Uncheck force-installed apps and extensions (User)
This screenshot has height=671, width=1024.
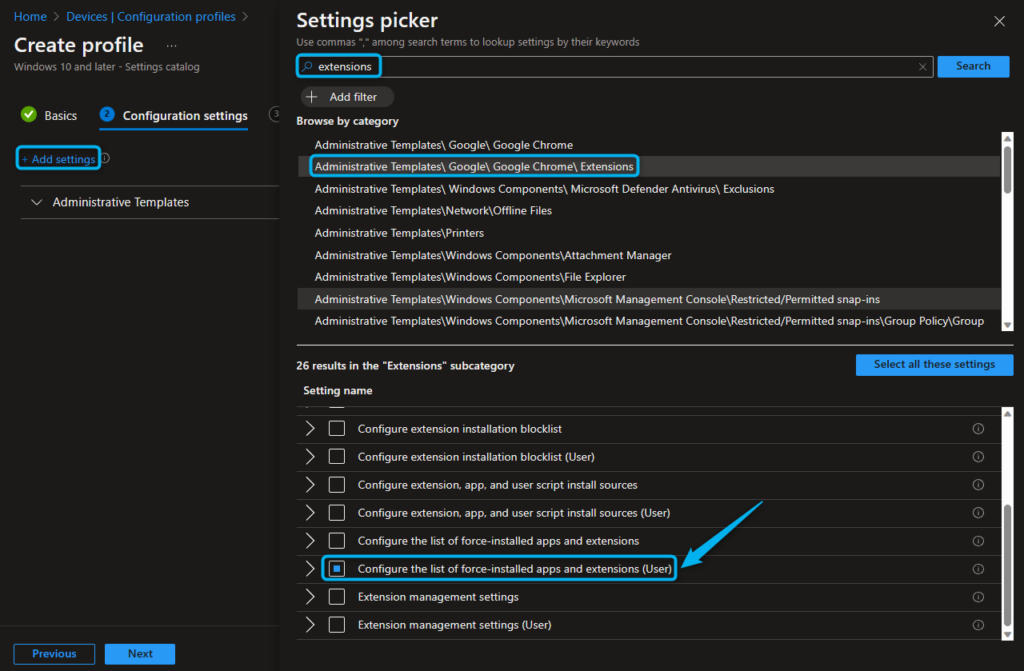(x=338, y=569)
